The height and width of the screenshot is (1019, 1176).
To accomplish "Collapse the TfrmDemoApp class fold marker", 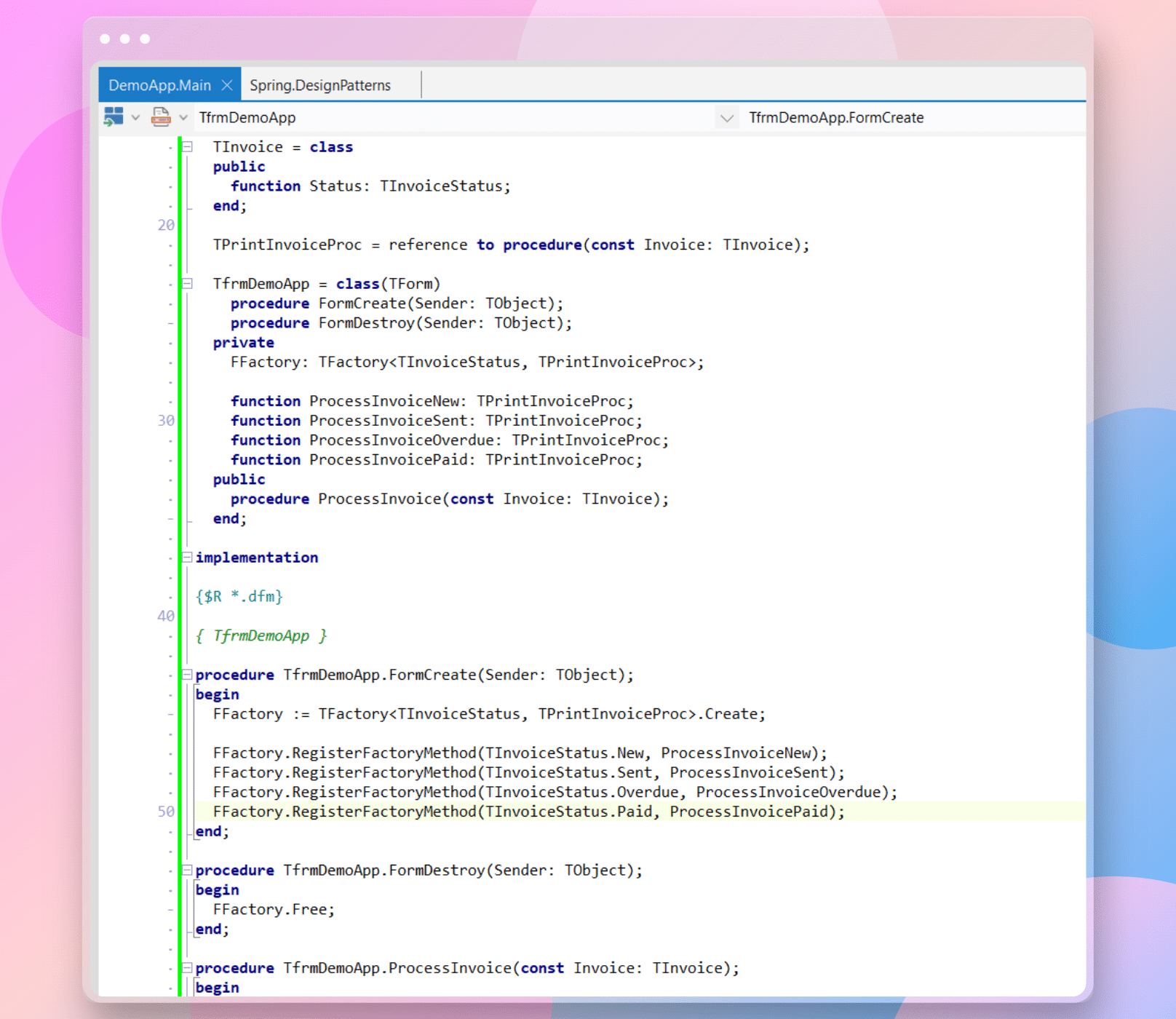I will 187,283.
